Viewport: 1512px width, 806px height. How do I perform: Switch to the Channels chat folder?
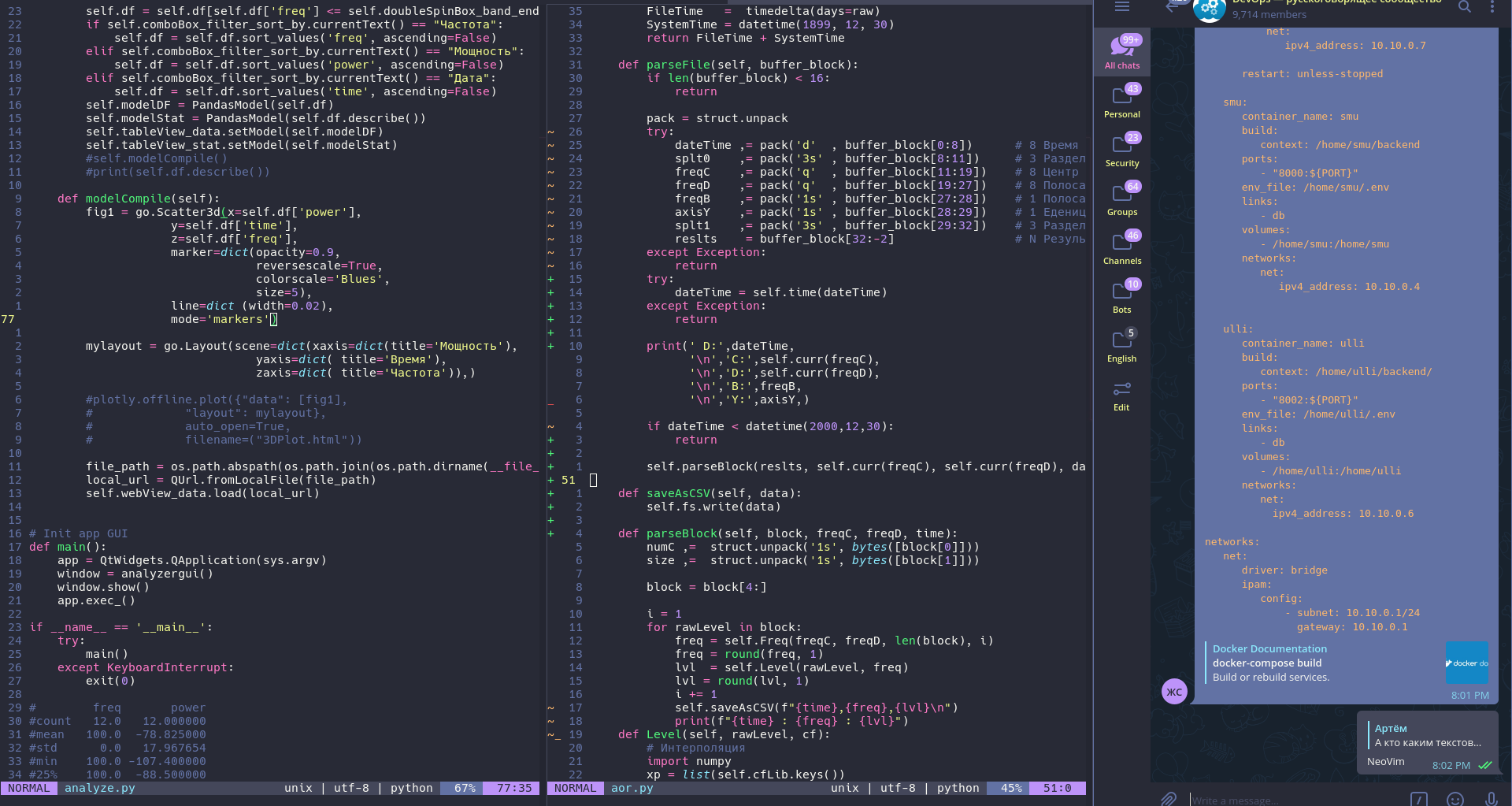1122,247
